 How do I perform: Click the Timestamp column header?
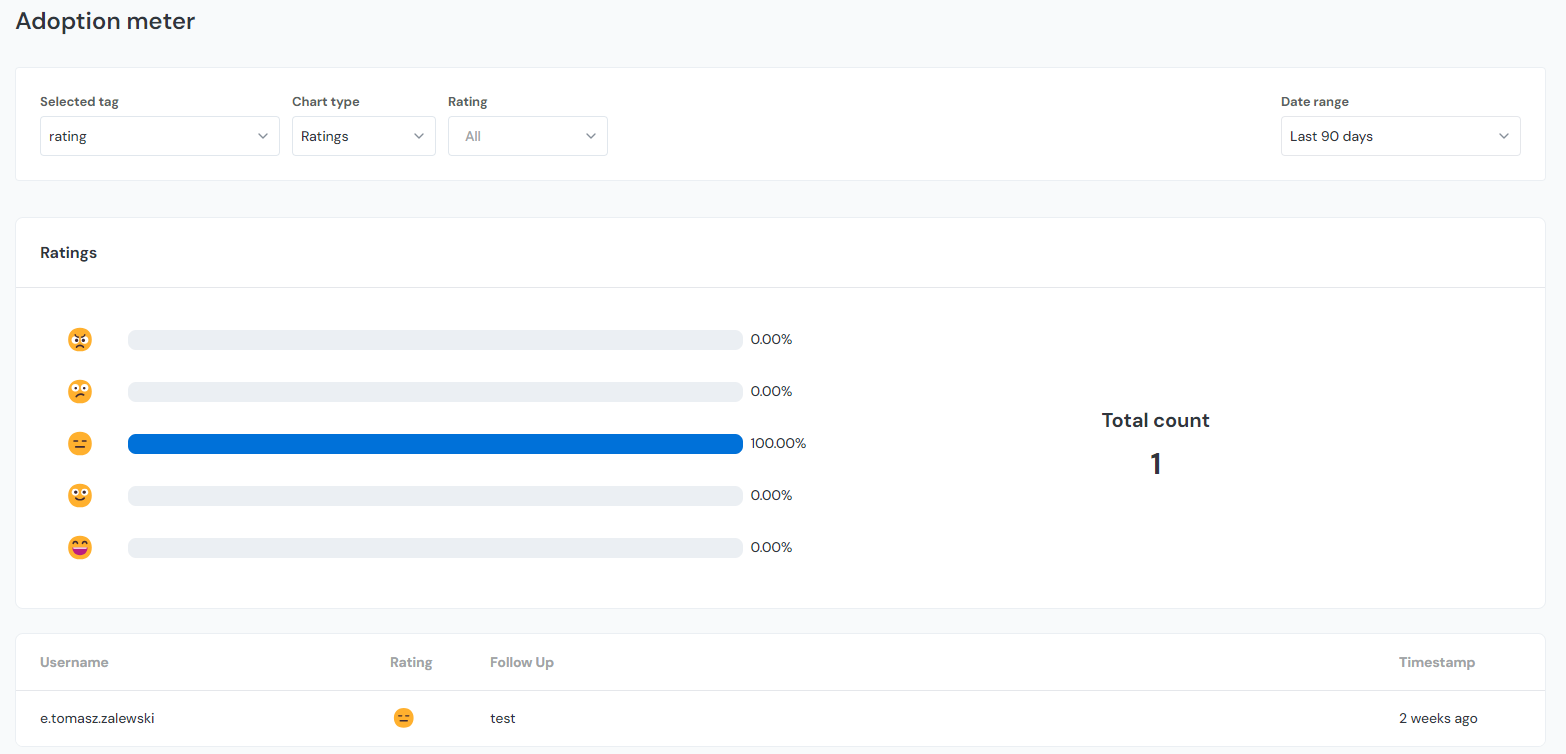pyautogui.click(x=1436, y=662)
